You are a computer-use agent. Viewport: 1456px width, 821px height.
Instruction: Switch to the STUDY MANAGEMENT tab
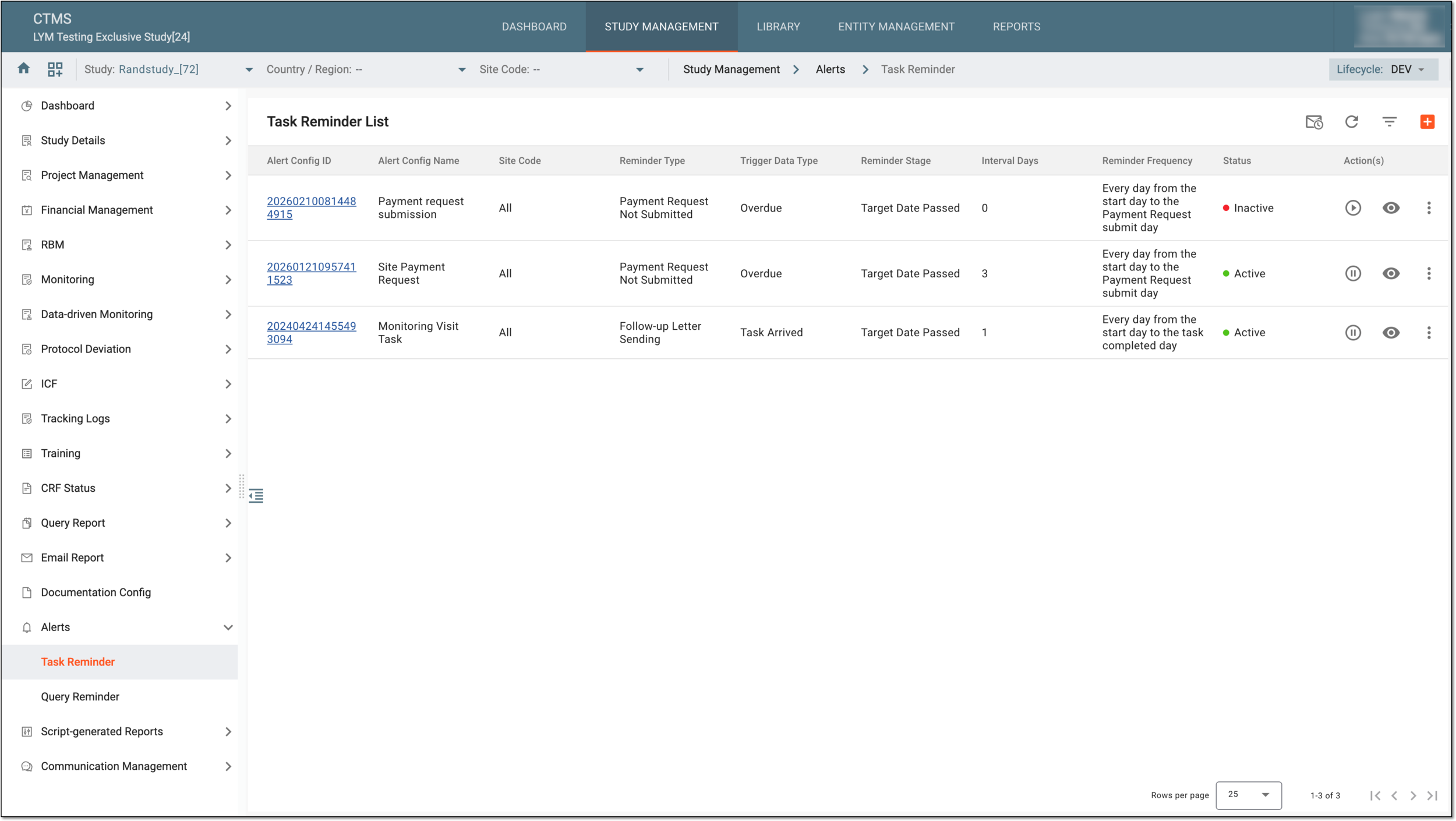662,27
